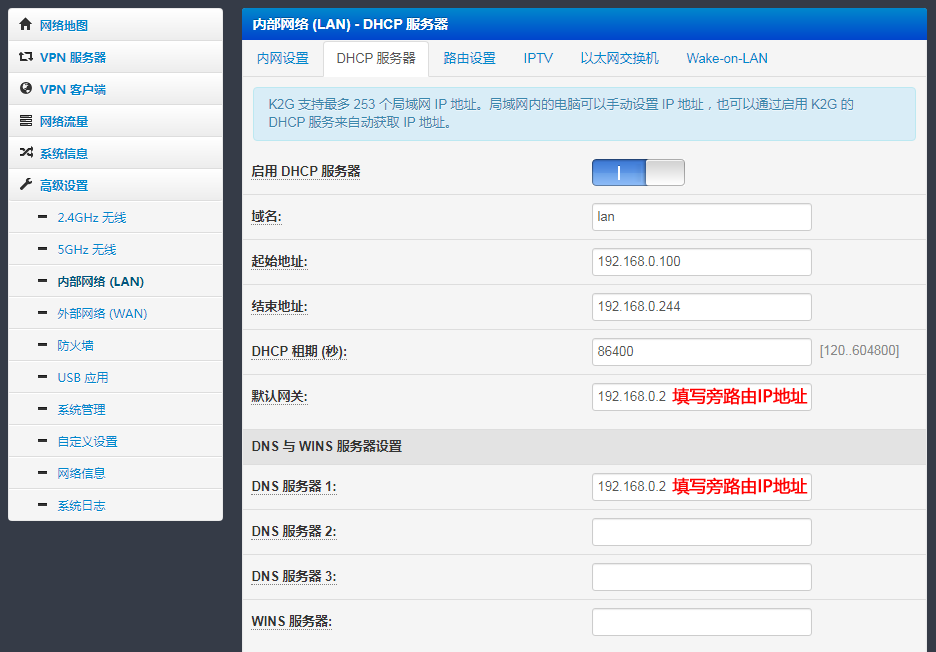This screenshot has width=936, height=652.
Task: Click the shuffle icon beside 系统信息
Action: pos(26,153)
